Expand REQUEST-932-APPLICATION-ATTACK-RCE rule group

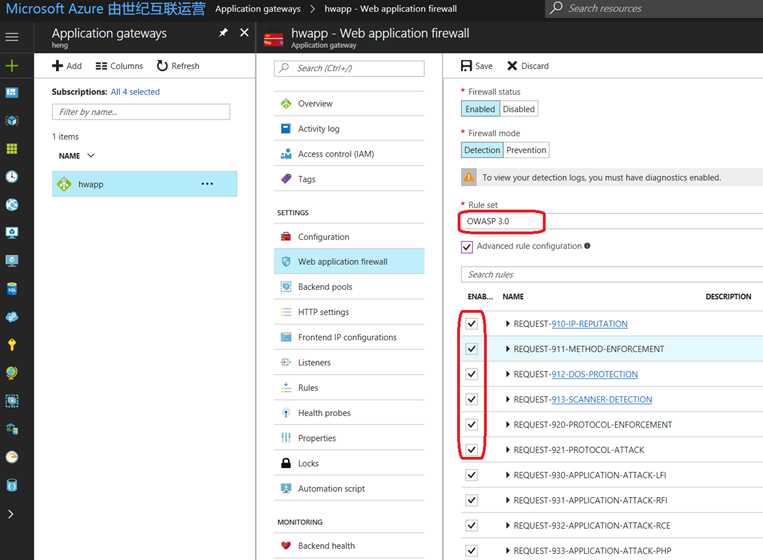508,525
